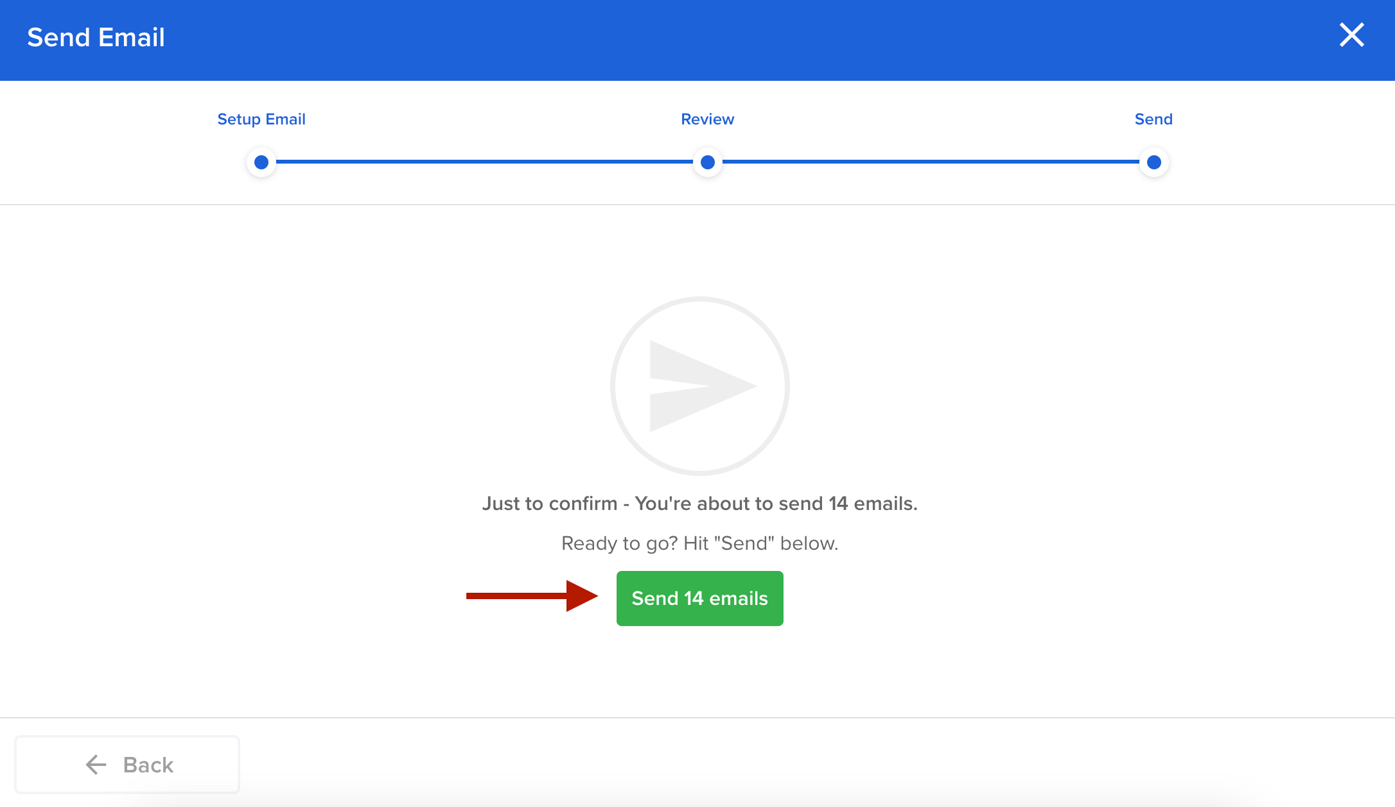The width and height of the screenshot is (1395, 807).
Task: Click the "Ready to go?" instruction text
Action: (x=699, y=542)
